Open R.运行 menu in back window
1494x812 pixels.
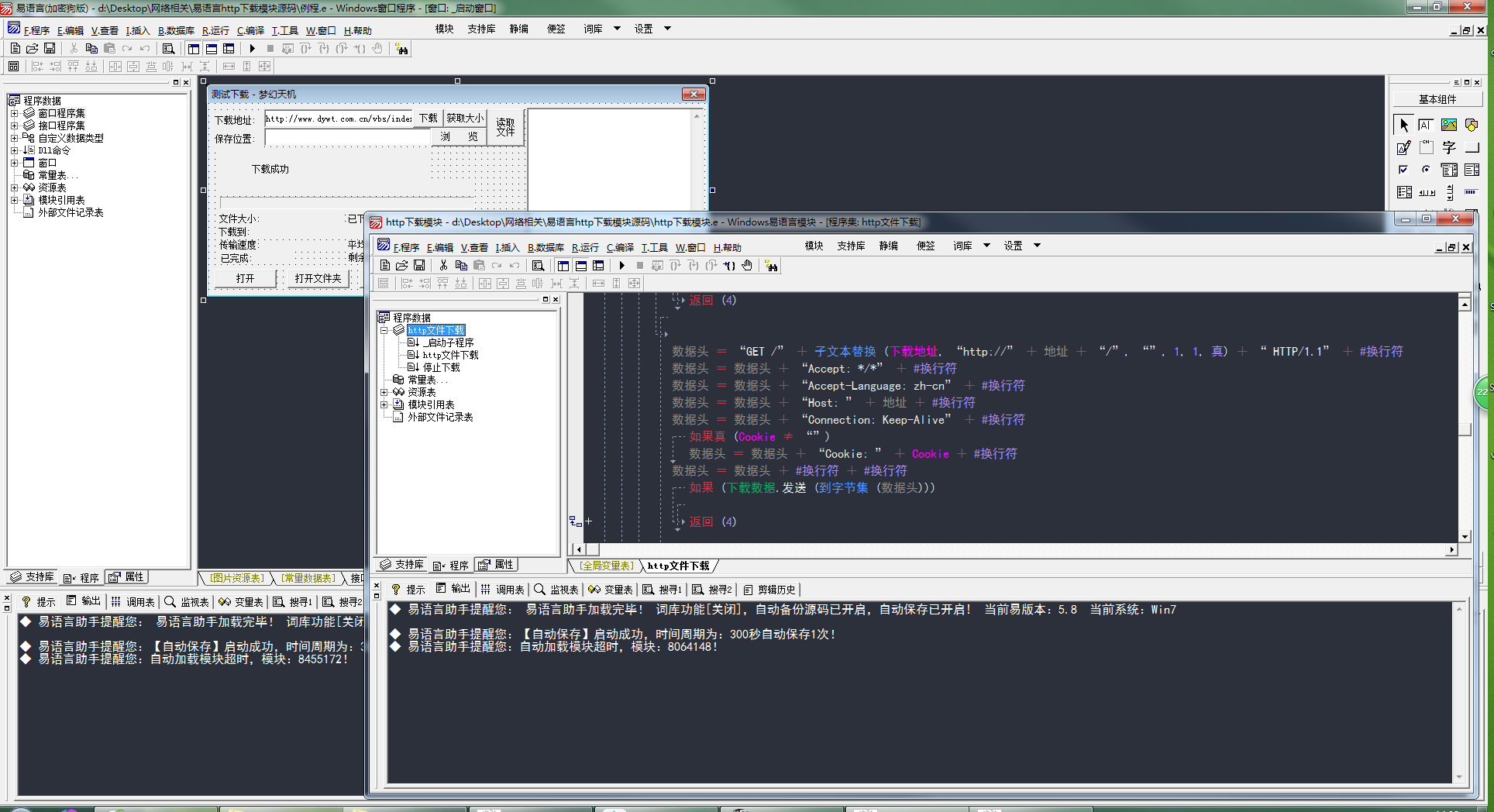(215, 30)
